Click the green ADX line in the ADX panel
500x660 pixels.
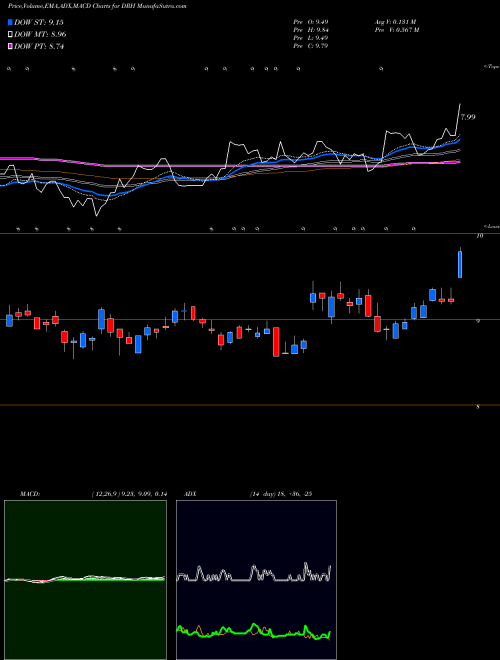[253, 631]
